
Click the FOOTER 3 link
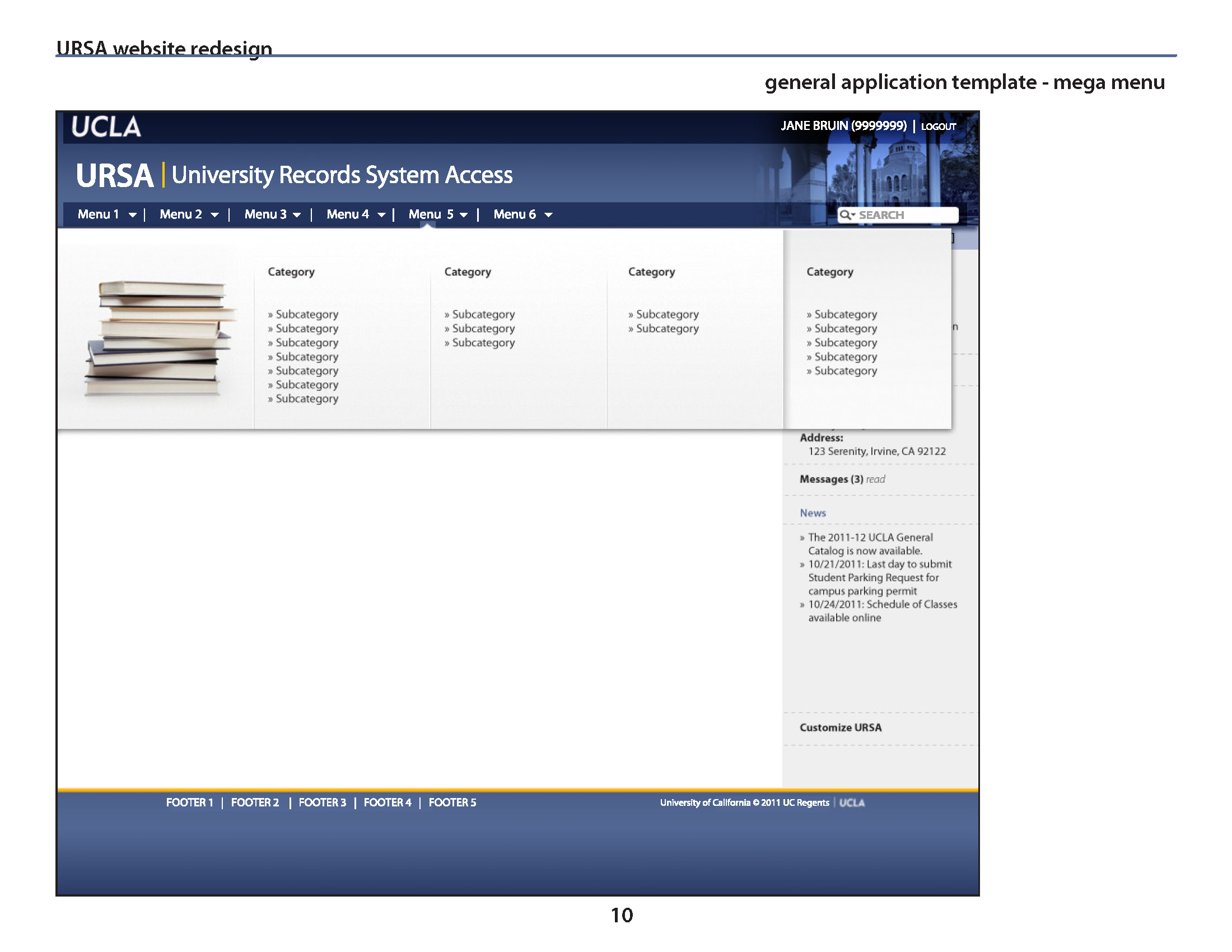pyautogui.click(x=322, y=802)
